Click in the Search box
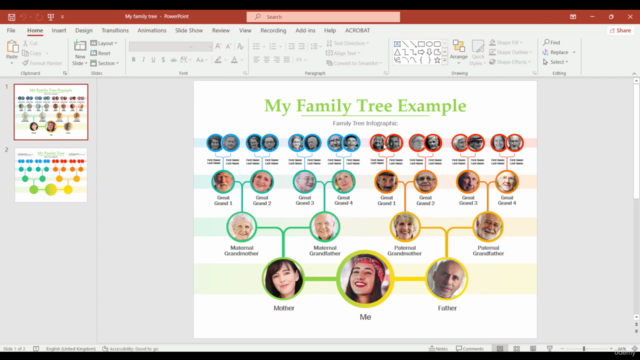 323,17
